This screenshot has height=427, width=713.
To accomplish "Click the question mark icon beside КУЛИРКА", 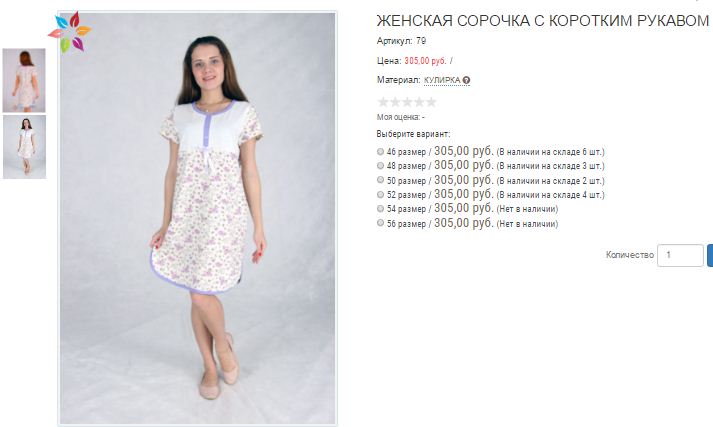I will pyautogui.click(x=466, y=80).
